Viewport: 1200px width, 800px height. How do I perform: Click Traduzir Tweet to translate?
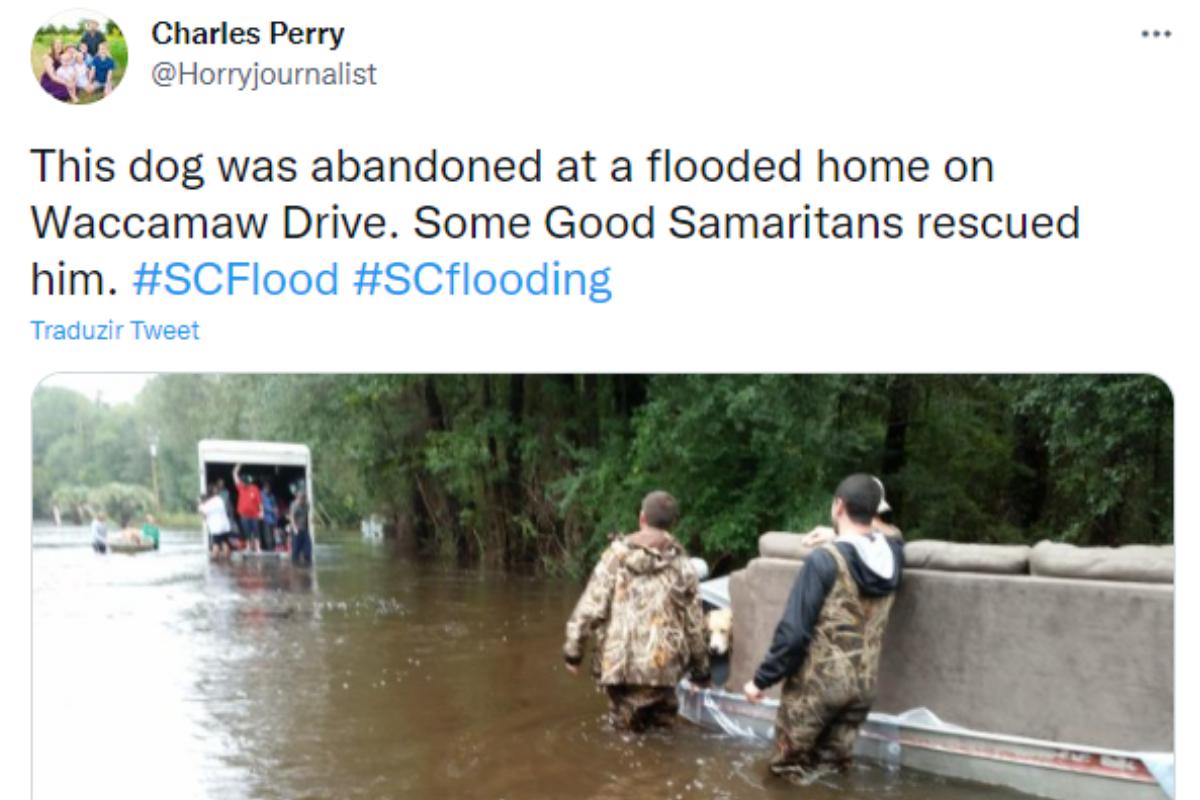coord(115,330)
